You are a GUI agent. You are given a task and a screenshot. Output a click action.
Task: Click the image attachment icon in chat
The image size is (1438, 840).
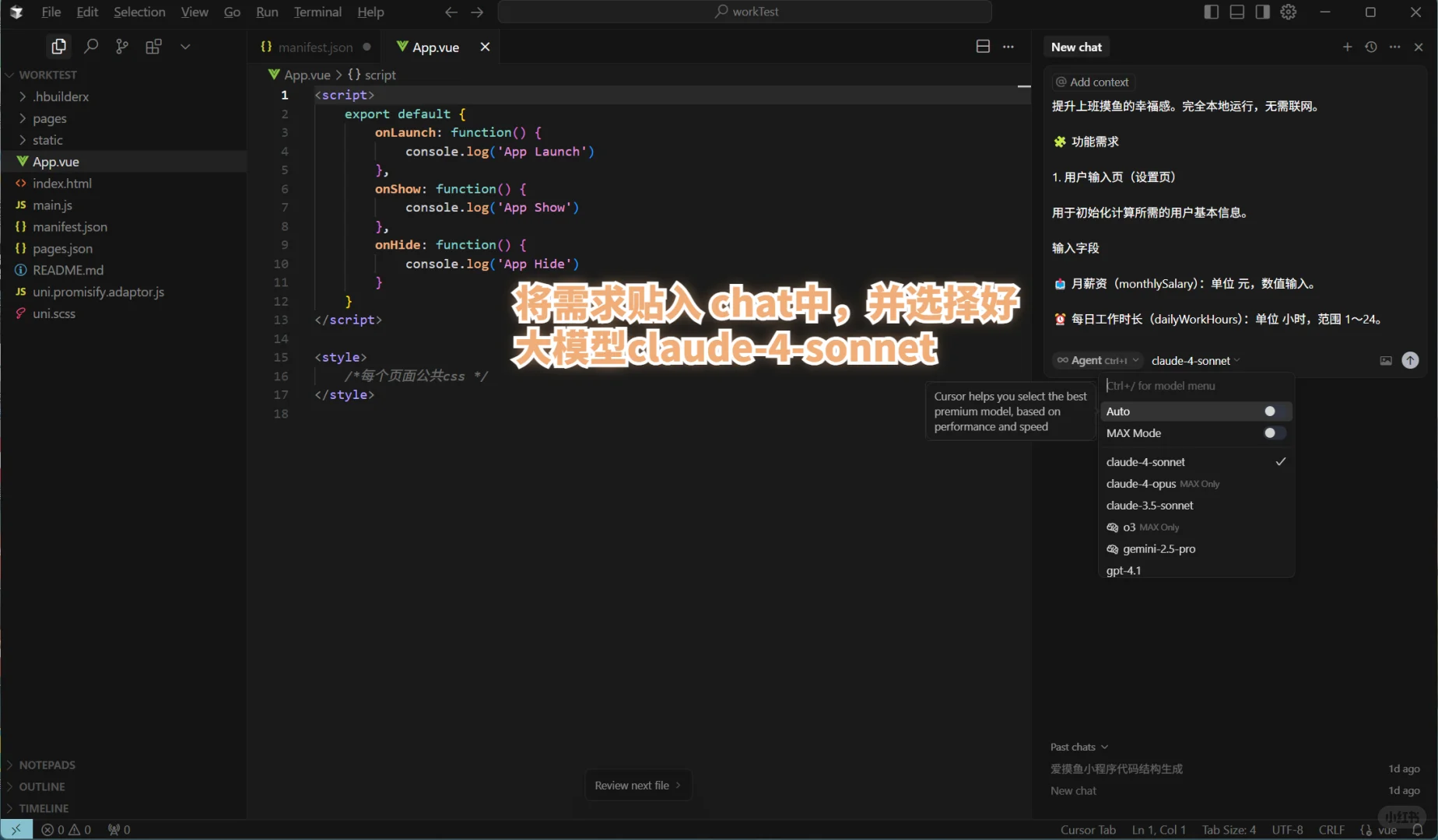click(x=1385, y=360)
